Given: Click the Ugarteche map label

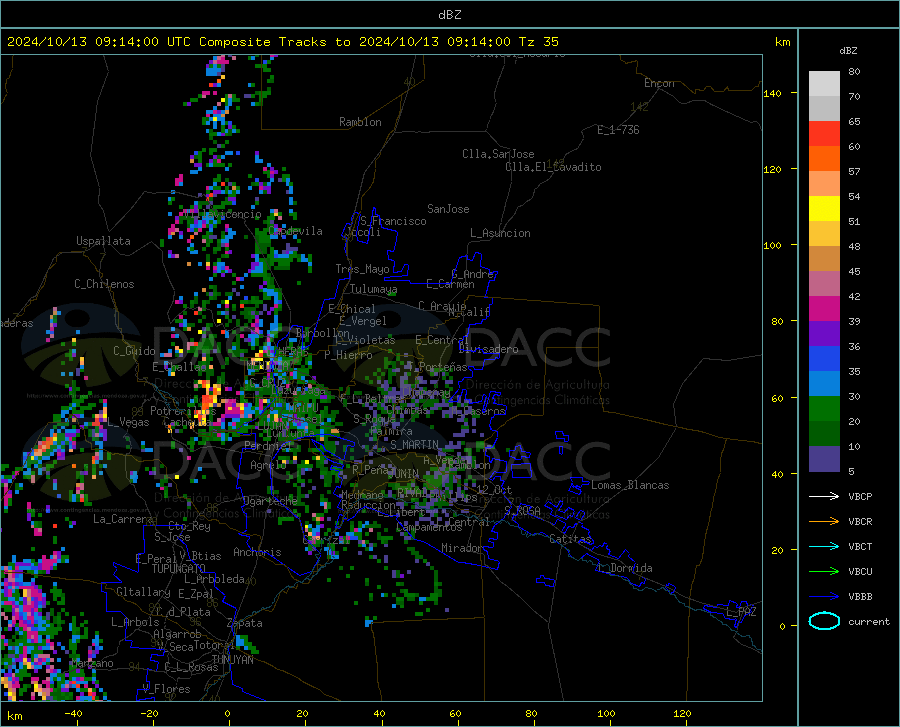Looking at the screenshot, I should [270, 500].
